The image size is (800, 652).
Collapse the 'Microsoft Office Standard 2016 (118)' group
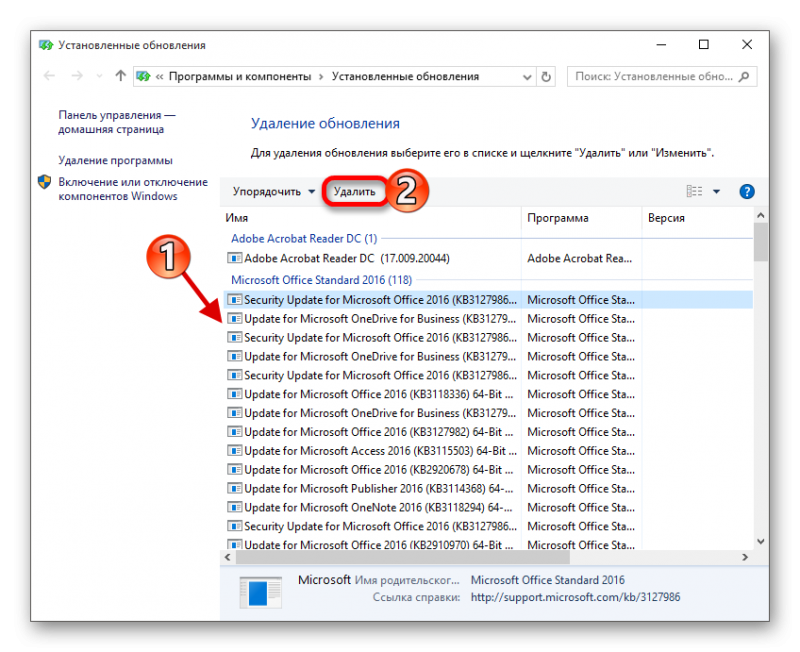(321, 280)
